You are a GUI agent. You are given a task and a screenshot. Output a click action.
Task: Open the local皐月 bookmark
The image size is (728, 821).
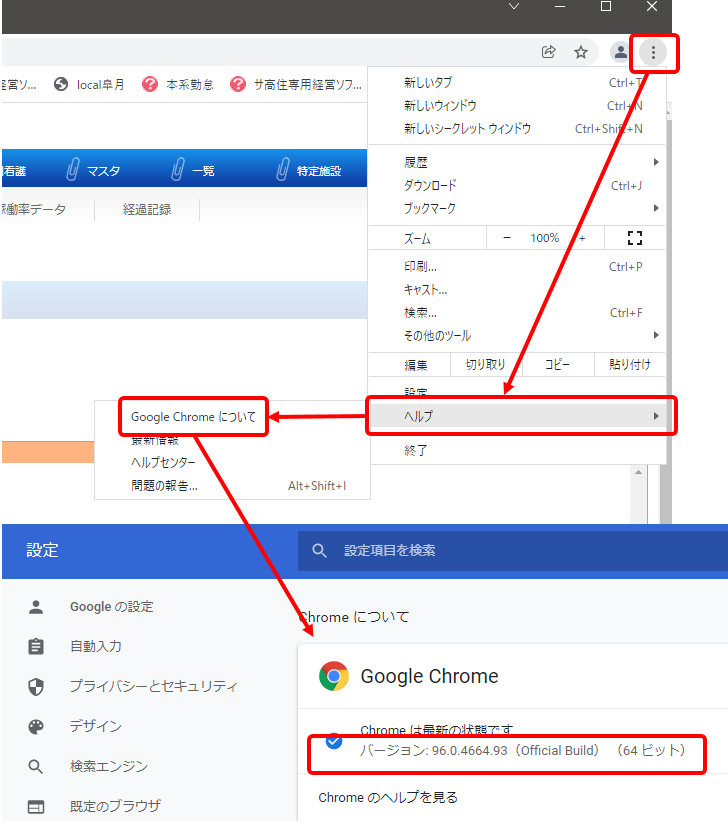click(x=90, y=85)
